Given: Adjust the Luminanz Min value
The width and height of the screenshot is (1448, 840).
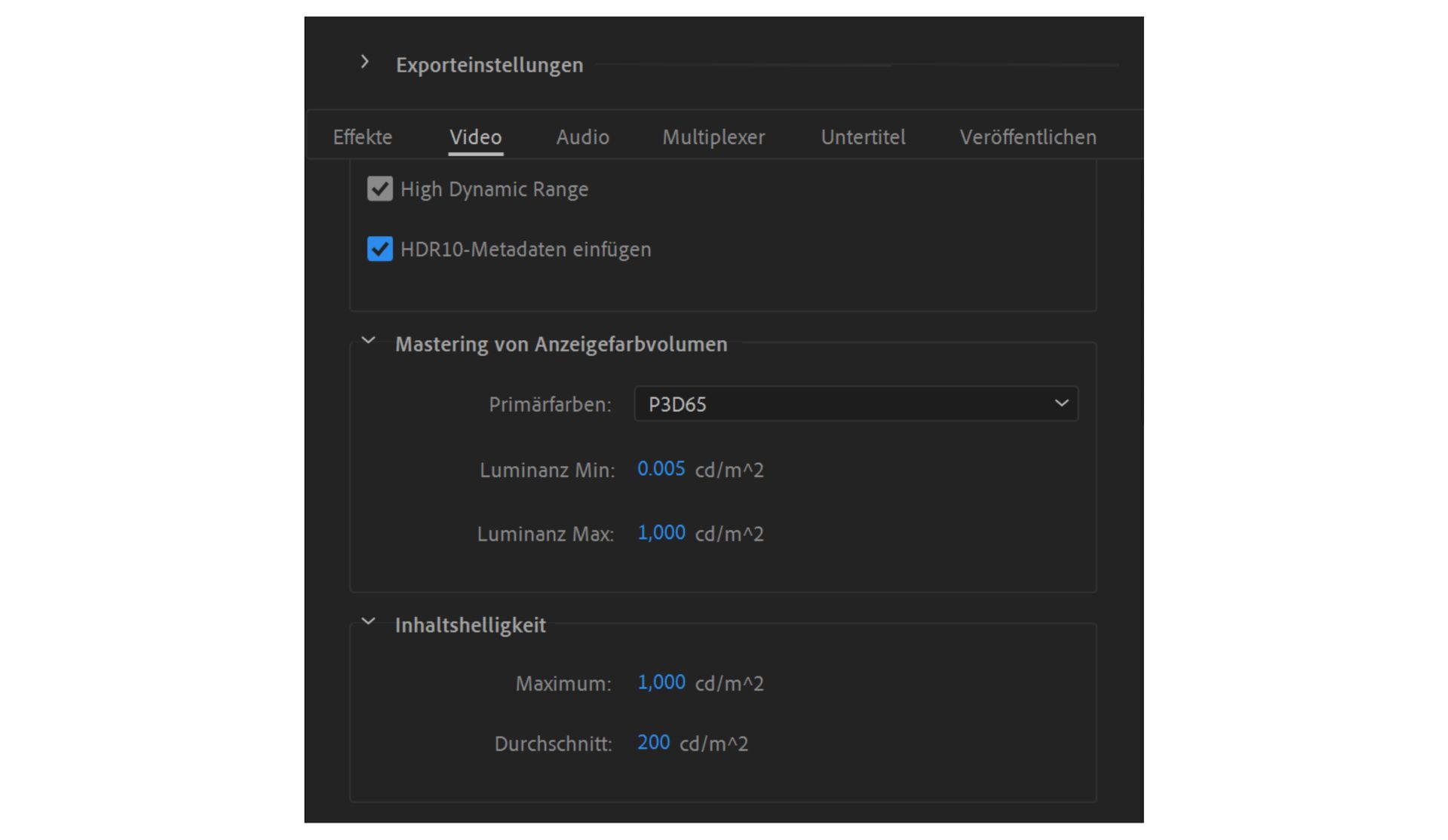Looking at the screenshot, I should pyautogui.click(x=661, y=468).
